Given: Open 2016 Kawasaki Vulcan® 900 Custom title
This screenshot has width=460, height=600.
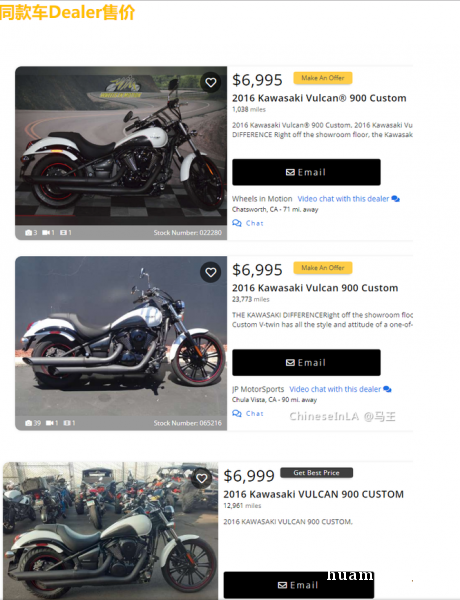Looking at the screenshot, I should click(x=319, y=98).
